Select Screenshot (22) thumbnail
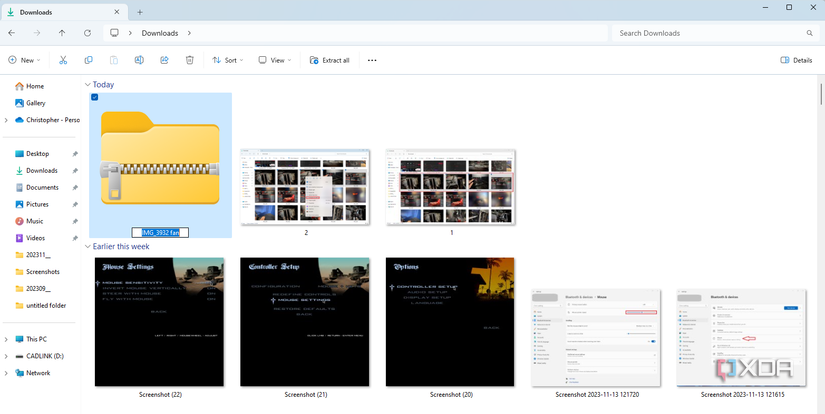The image size is (825, 414). coord(159,322)
